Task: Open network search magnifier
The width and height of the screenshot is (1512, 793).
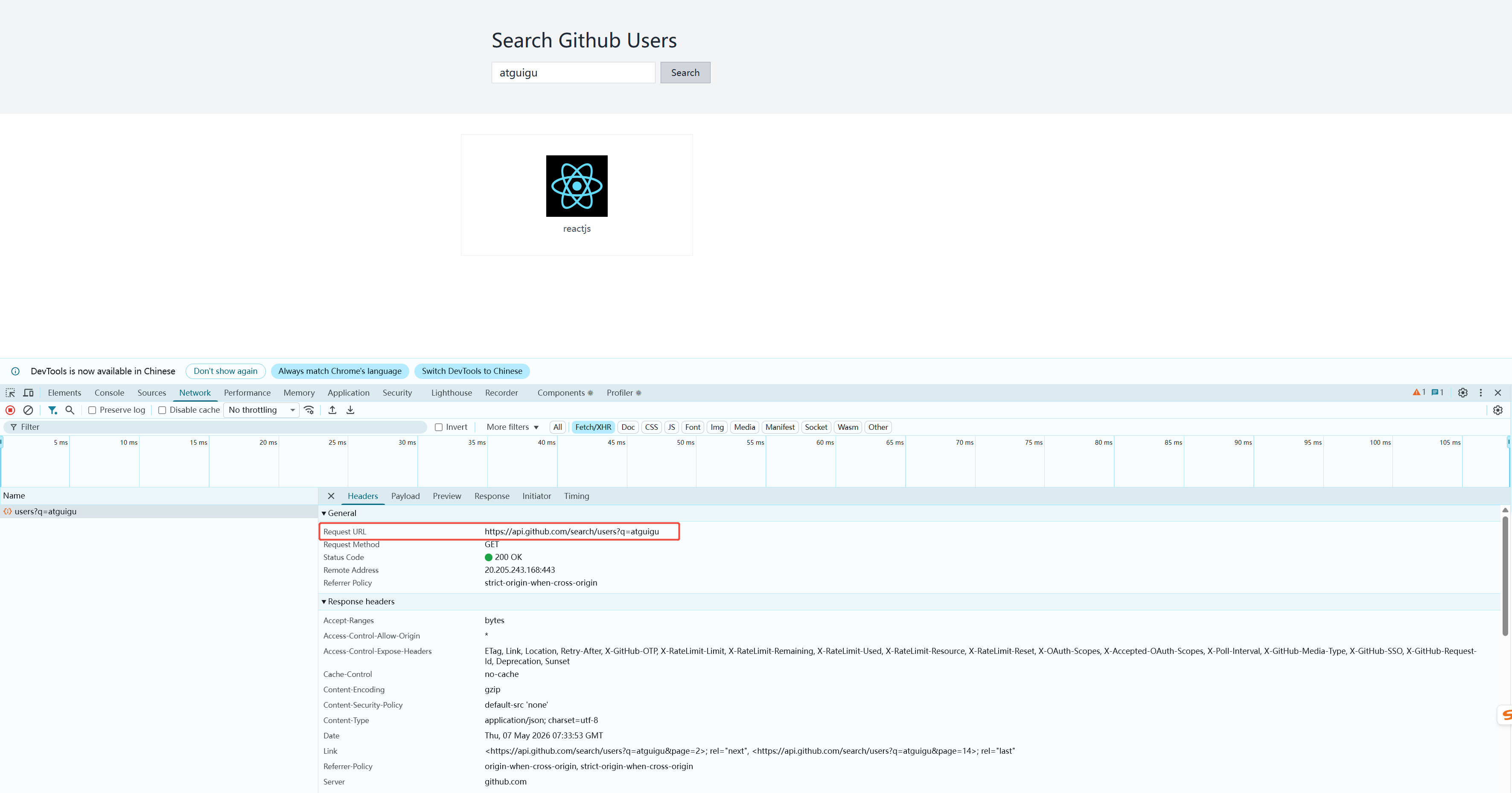Action: tap(70, 410)
